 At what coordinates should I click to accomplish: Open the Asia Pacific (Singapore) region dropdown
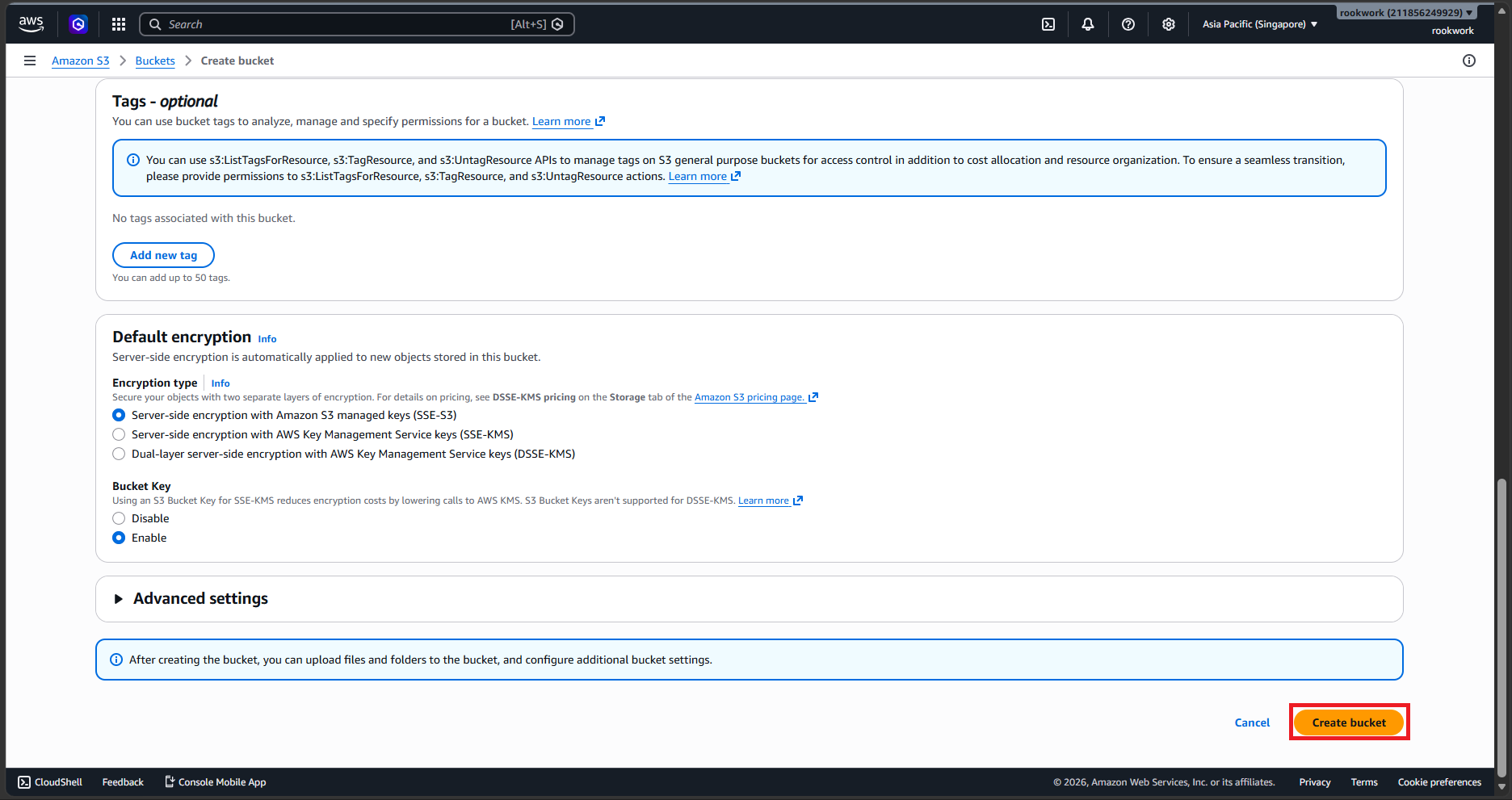point(1260,24)
